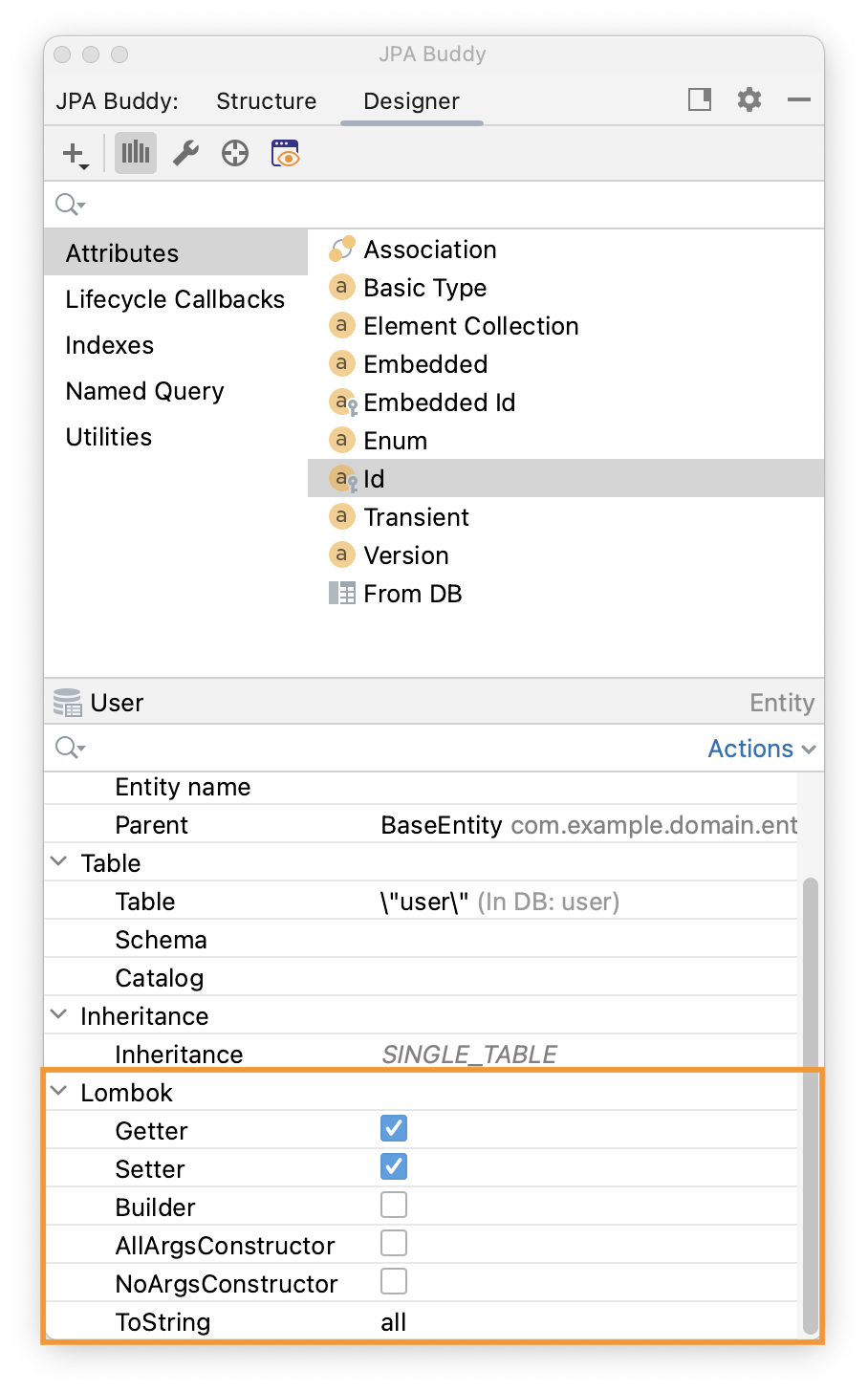The width and height of the screenshot is (868, 1392).
Task: Uncheck the Getter checkbox
Action: pyautogui.click(x=393, y=1128)
